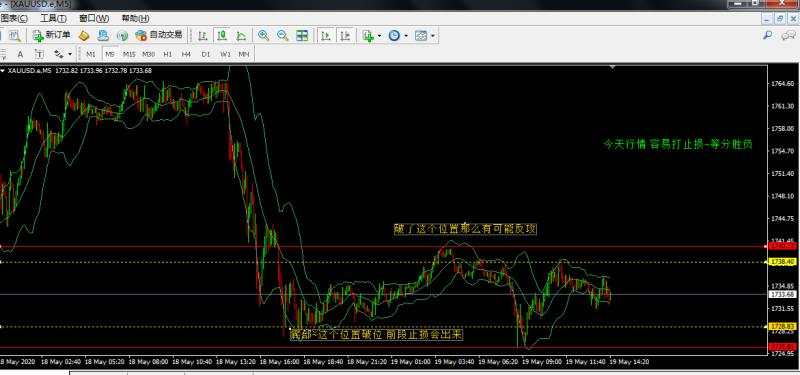Viewport: 800px width, 375px height.
Task: Switch chart to line chart display
Action: tap(241, 35)
